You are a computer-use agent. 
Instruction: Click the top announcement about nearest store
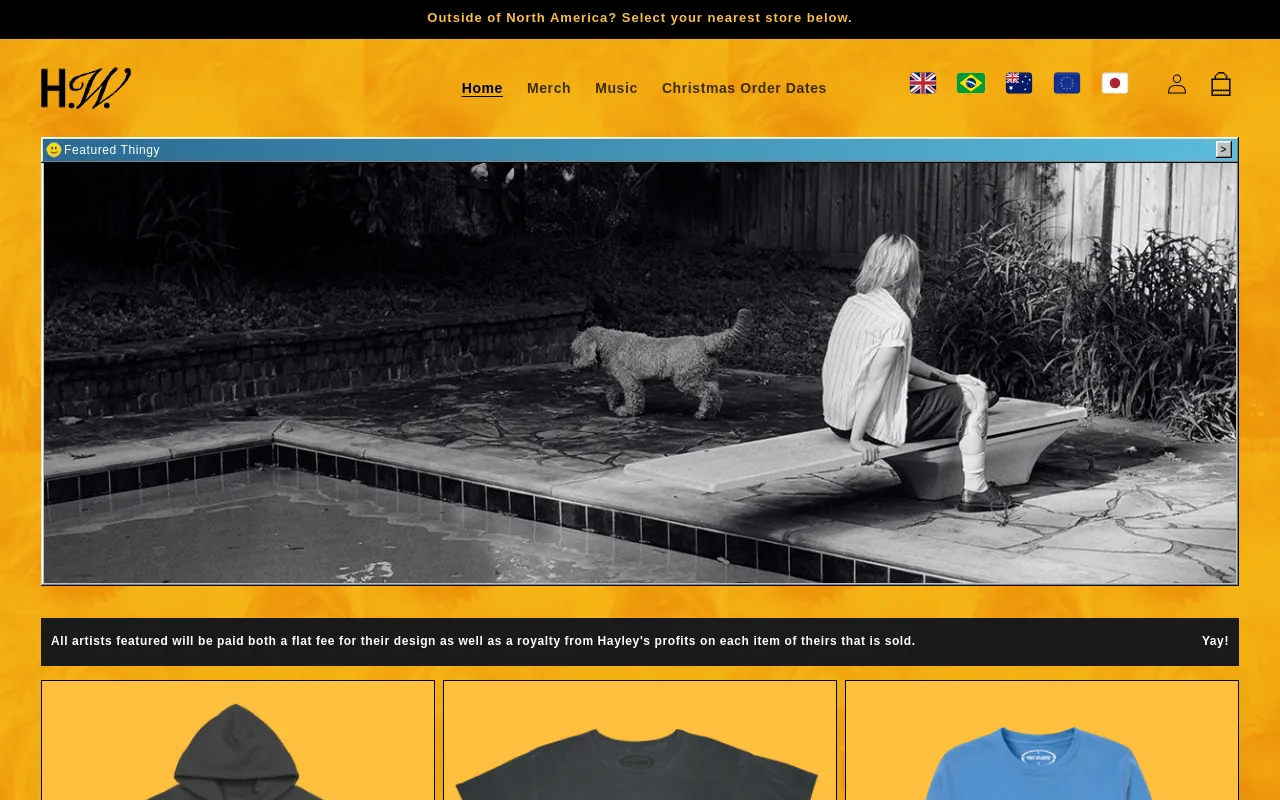640,18
